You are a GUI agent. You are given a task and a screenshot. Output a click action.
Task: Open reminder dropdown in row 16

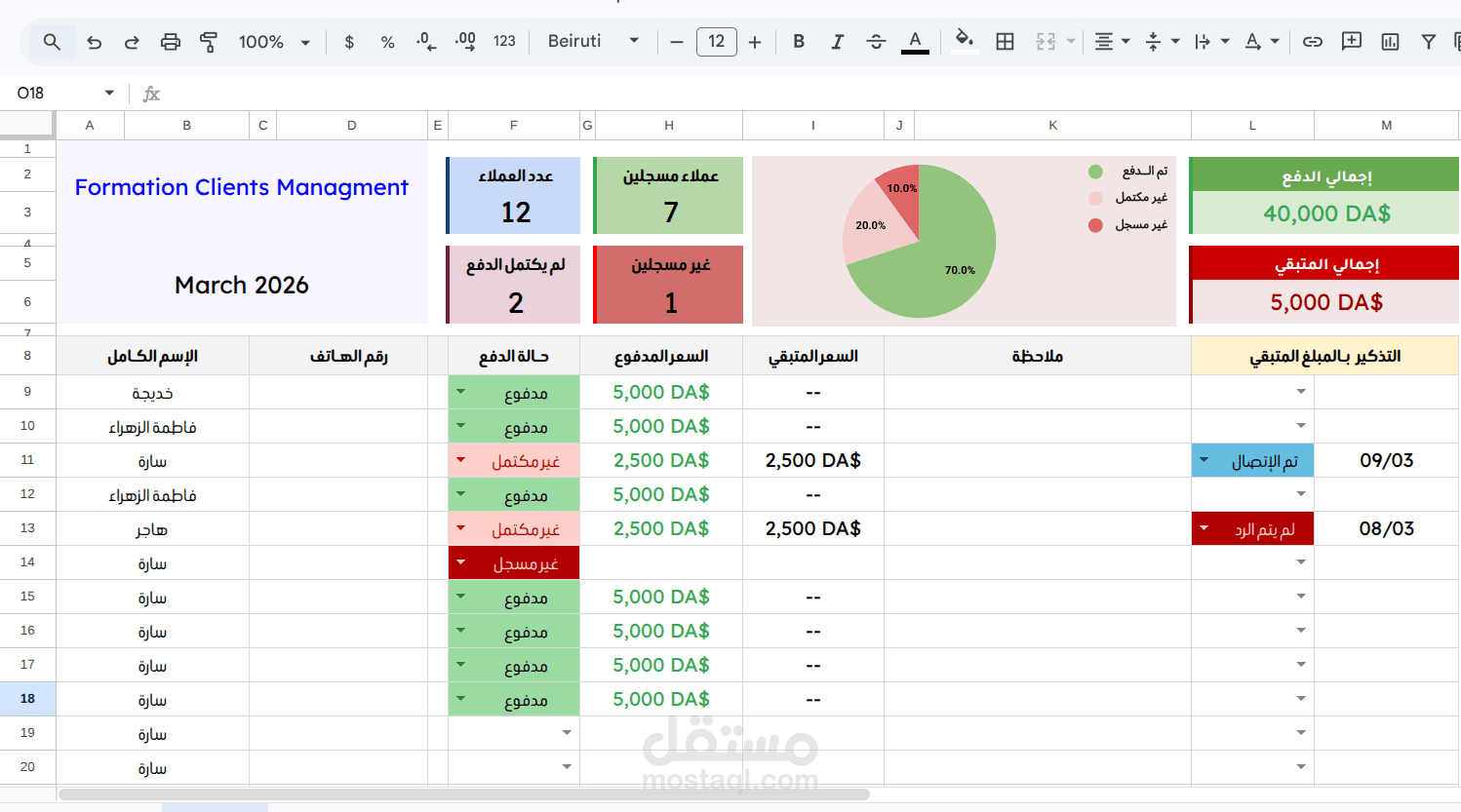[x=1301, y=631]
